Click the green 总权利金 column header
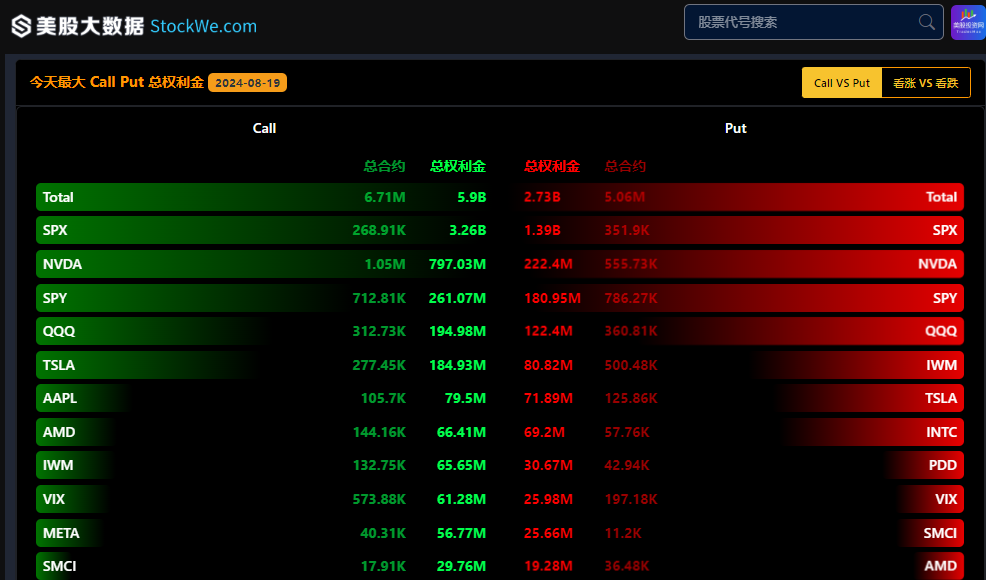 pos(458,166)
